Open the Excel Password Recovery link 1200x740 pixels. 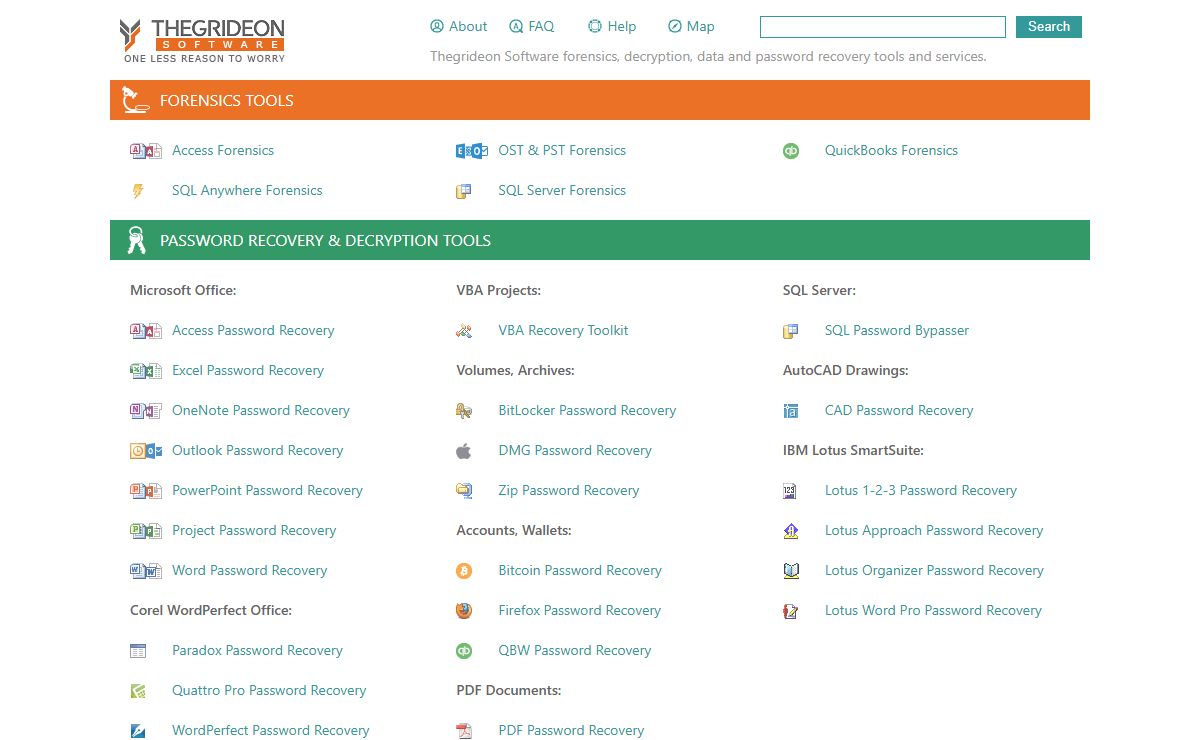pos(248,371)
